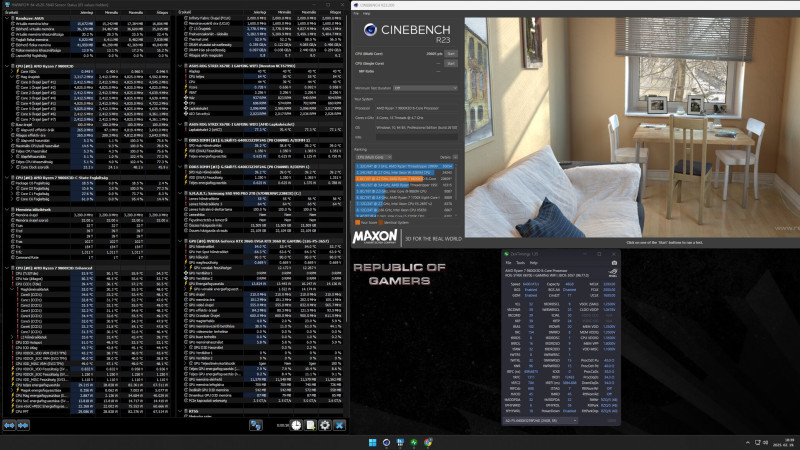
Task: Select the orange Ryzen 7 9800X3D ranking row
Action: pyautogui.click(x=404, y=179)
